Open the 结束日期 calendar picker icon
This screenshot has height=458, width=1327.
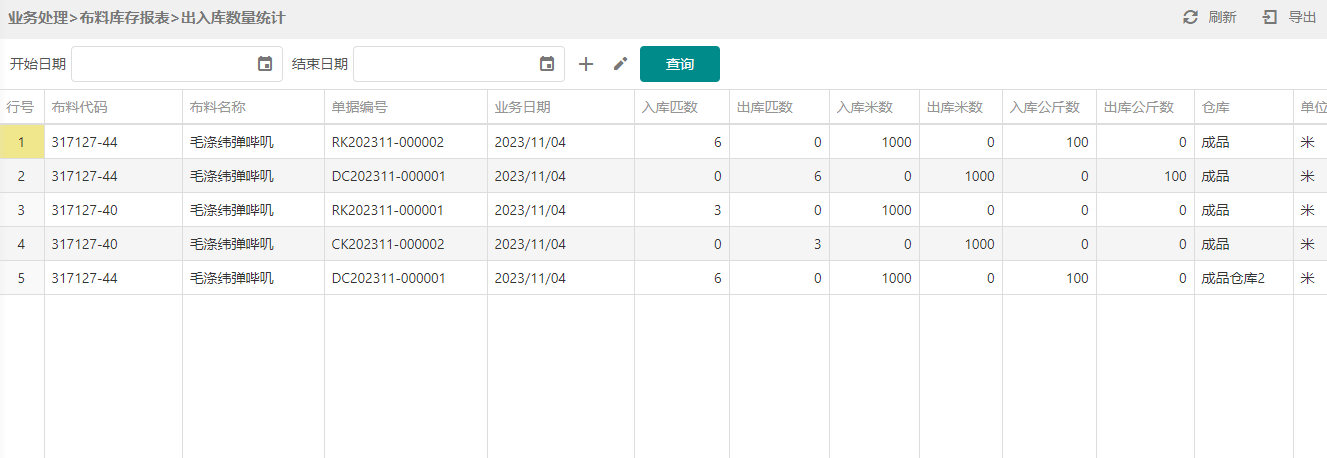click(547, 64)
